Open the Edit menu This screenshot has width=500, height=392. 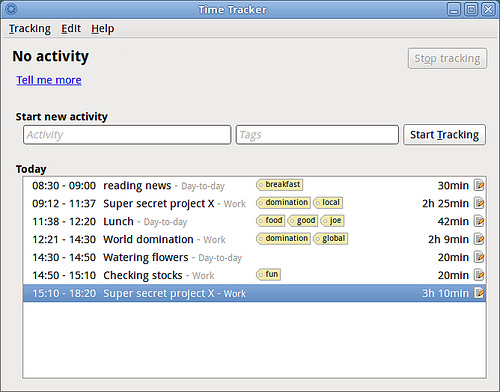[71, 29]
